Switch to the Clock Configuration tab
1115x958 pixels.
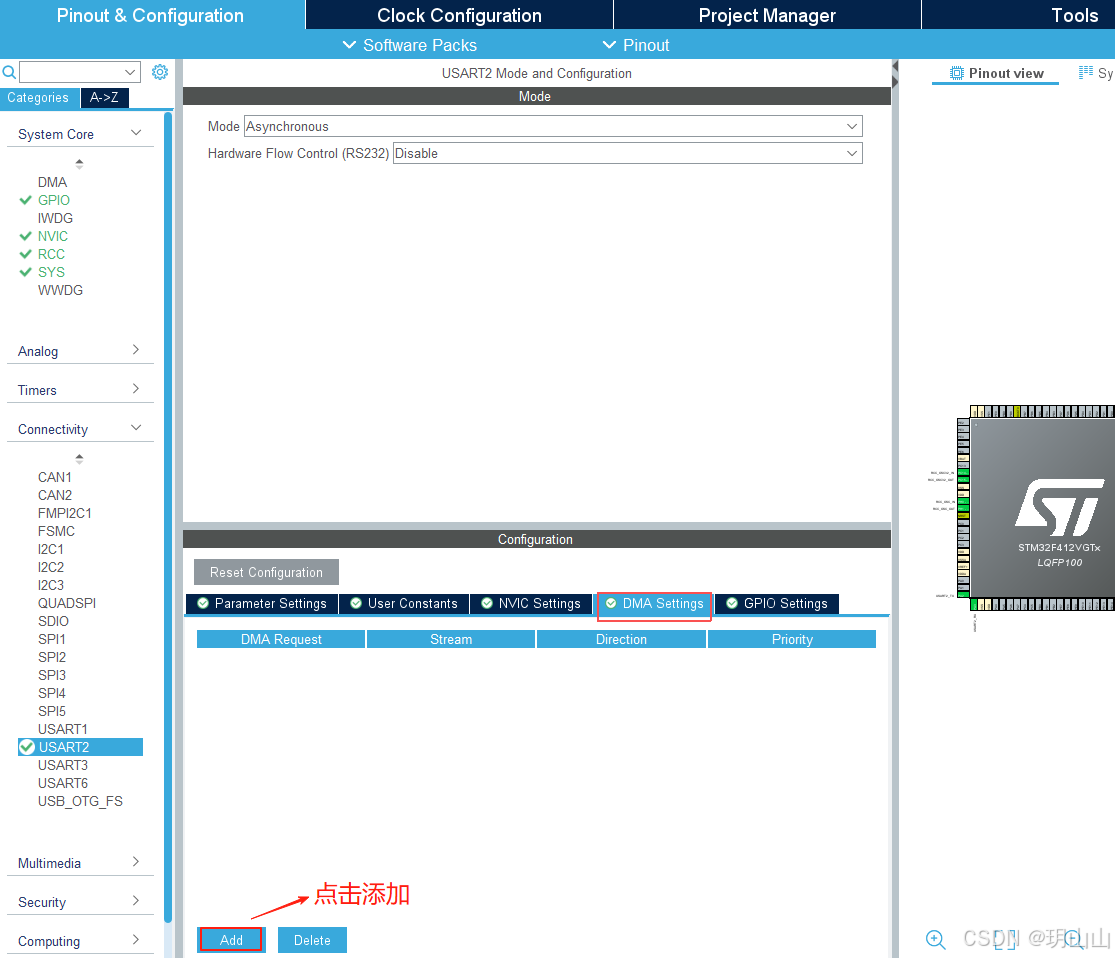[459, 15]
